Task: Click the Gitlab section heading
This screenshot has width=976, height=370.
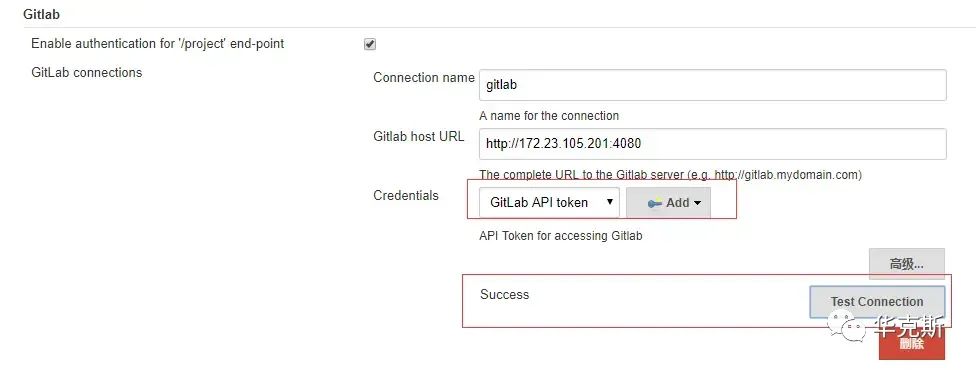Action: [41, 14]
